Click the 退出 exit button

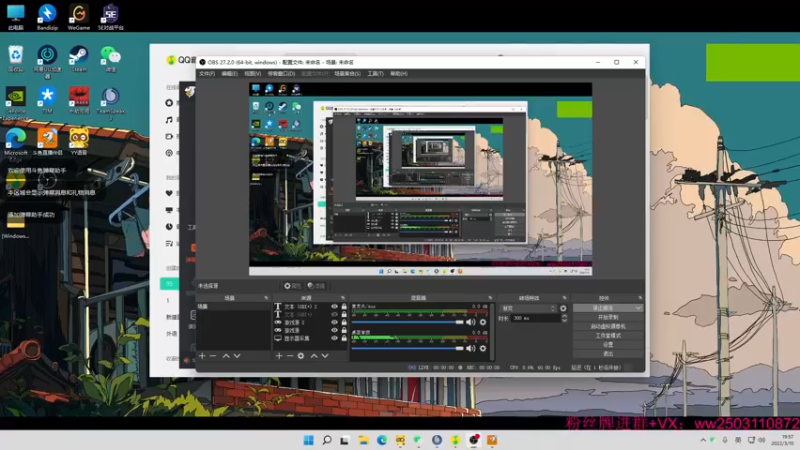[x=608, y=354]
